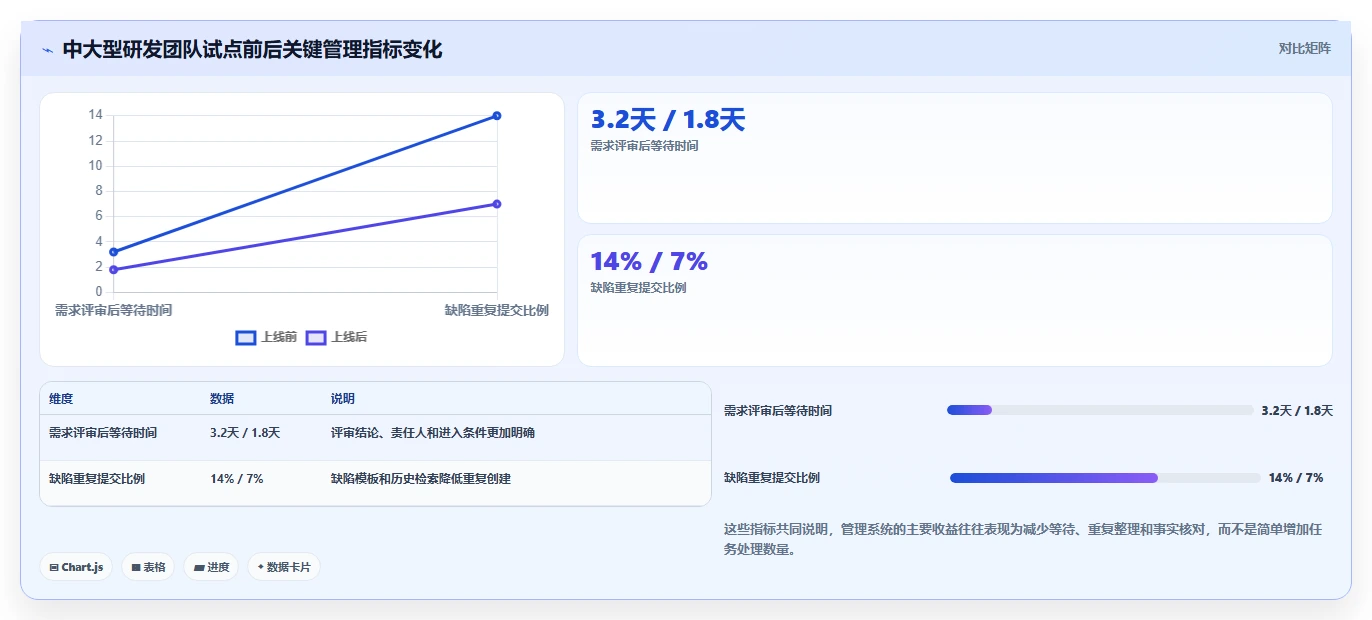The width and height of the screenshot is (1372, 620).
Task: Click the progress label 需求评审后等待时间
Action: pyautogui.click(x=778, y=411)
